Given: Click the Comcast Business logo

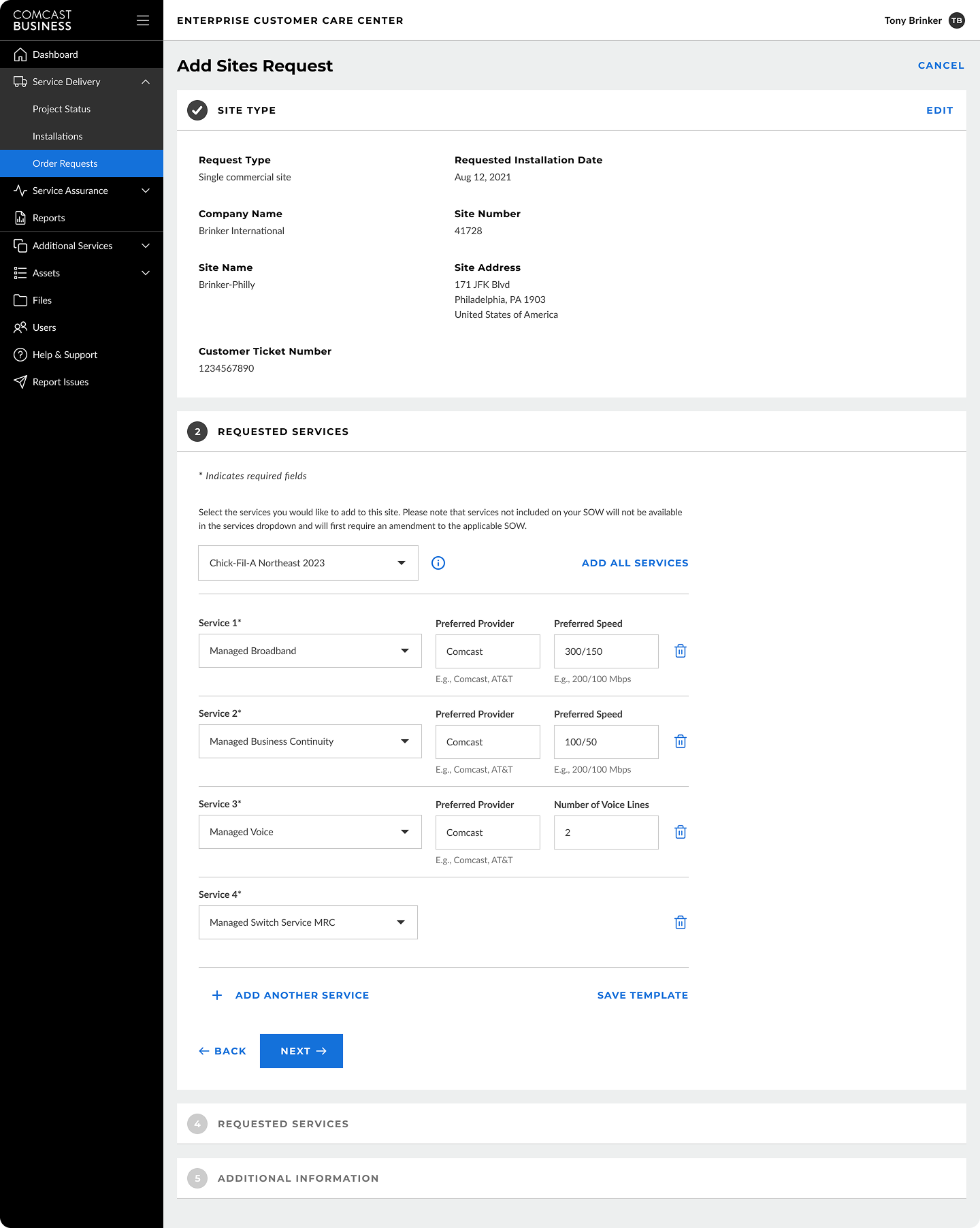Looking at the screenshot, I should point(42,20).
